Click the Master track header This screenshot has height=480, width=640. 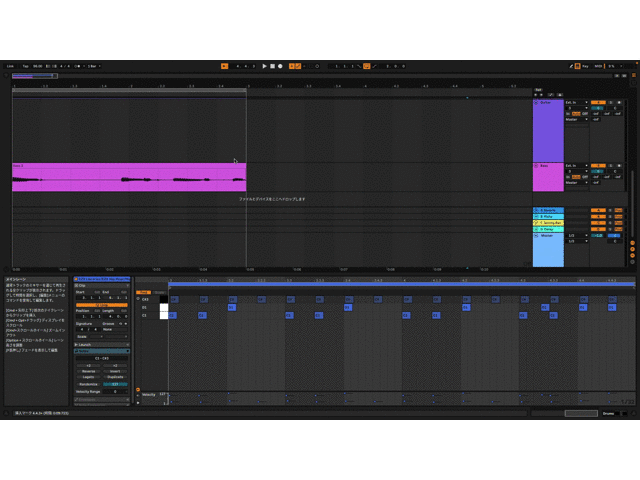tap(548, 235)
